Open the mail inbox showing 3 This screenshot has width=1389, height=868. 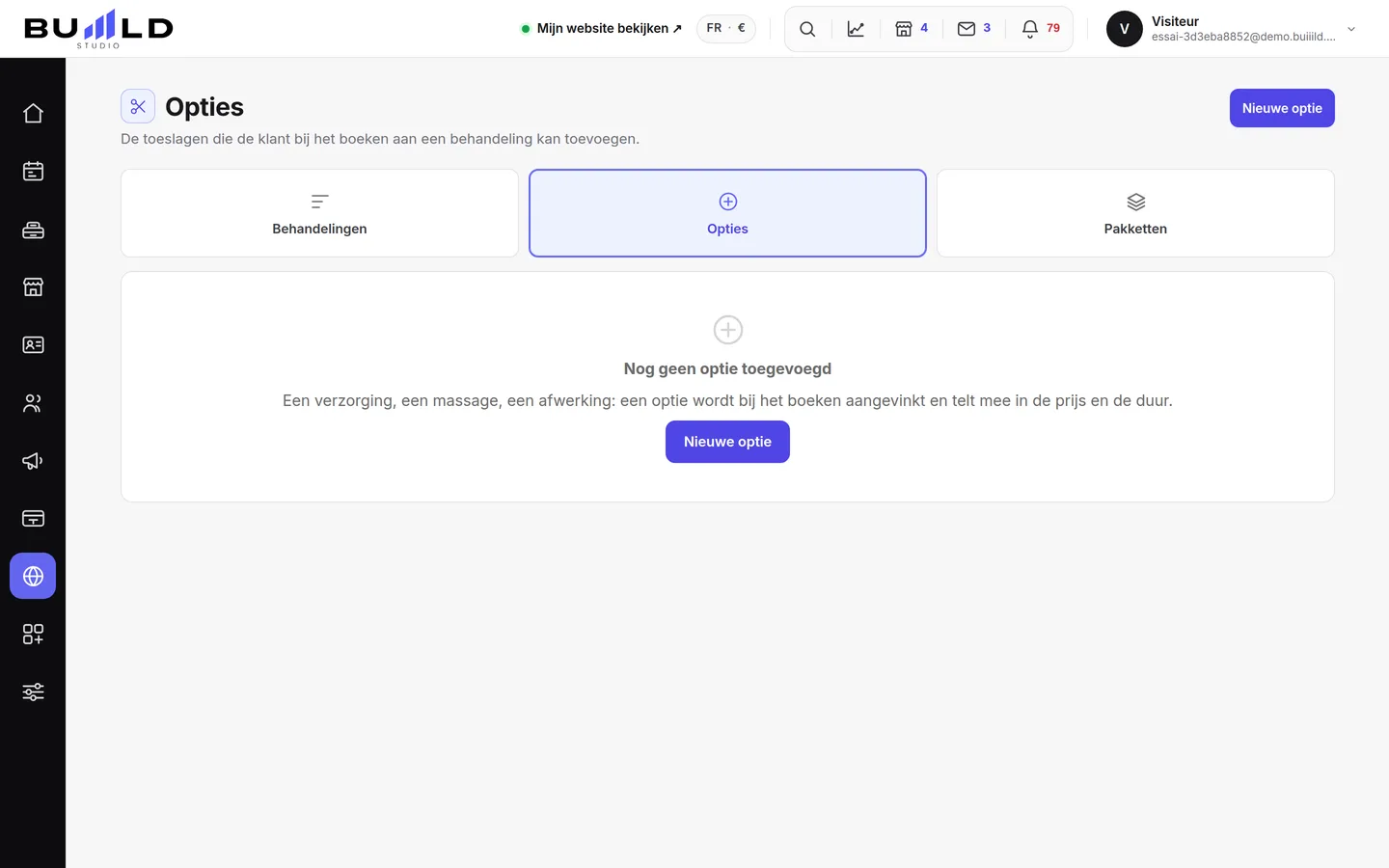(974, 29)
